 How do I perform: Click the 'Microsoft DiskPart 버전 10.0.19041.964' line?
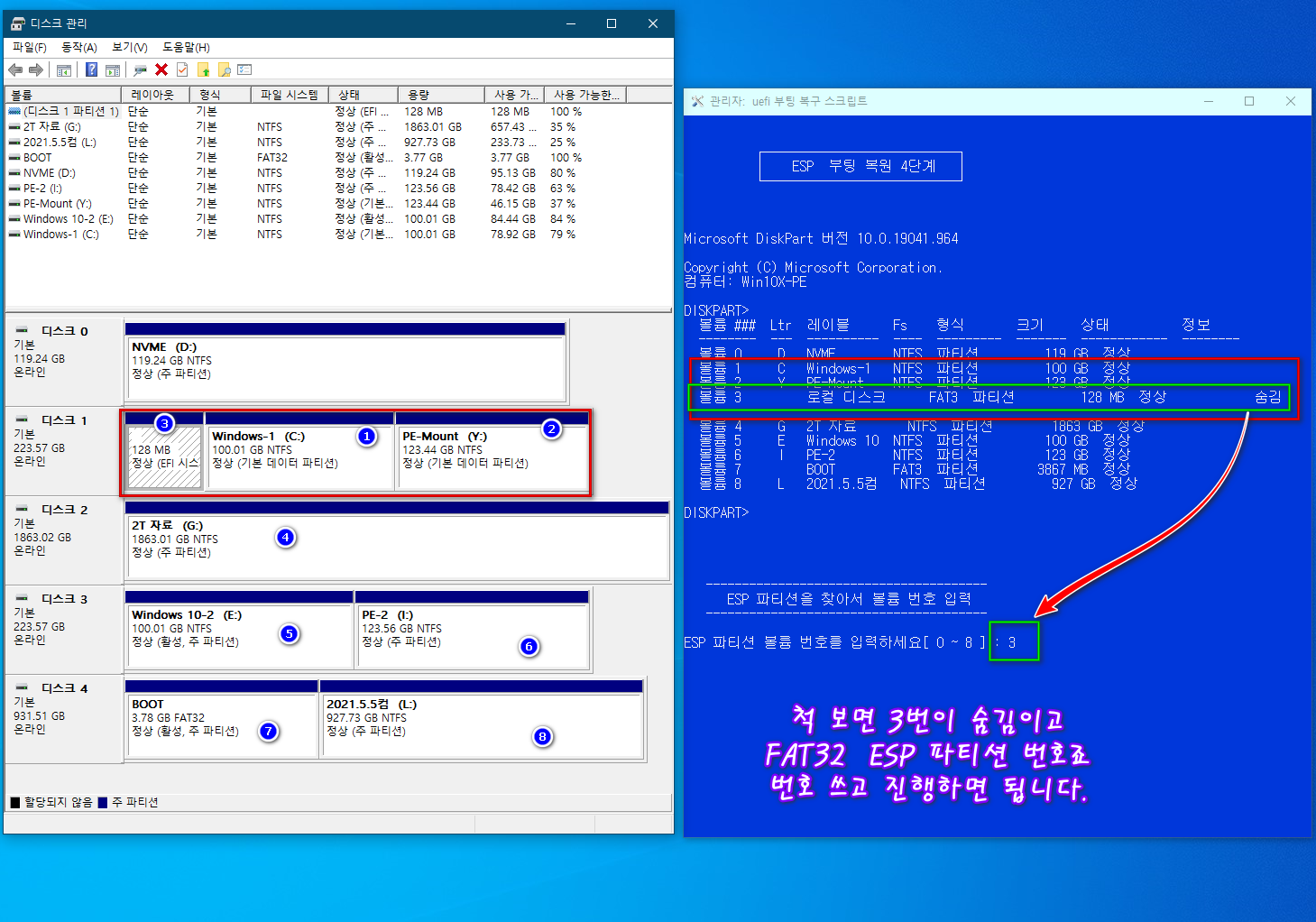coord(821,238)
